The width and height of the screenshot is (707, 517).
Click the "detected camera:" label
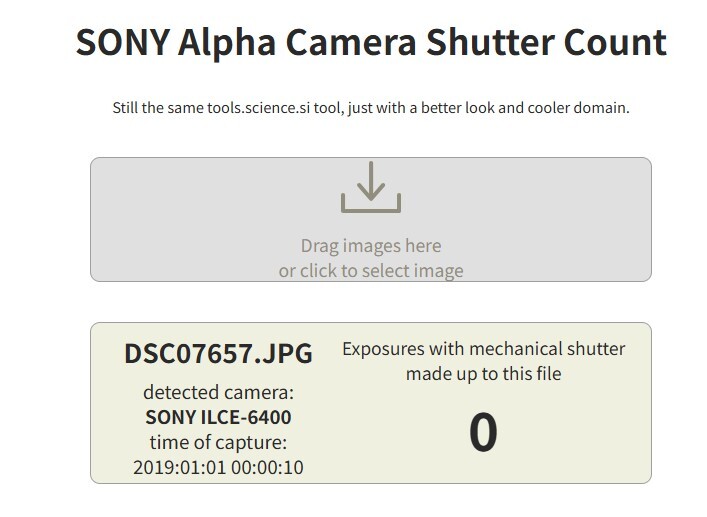coord(218,392)
